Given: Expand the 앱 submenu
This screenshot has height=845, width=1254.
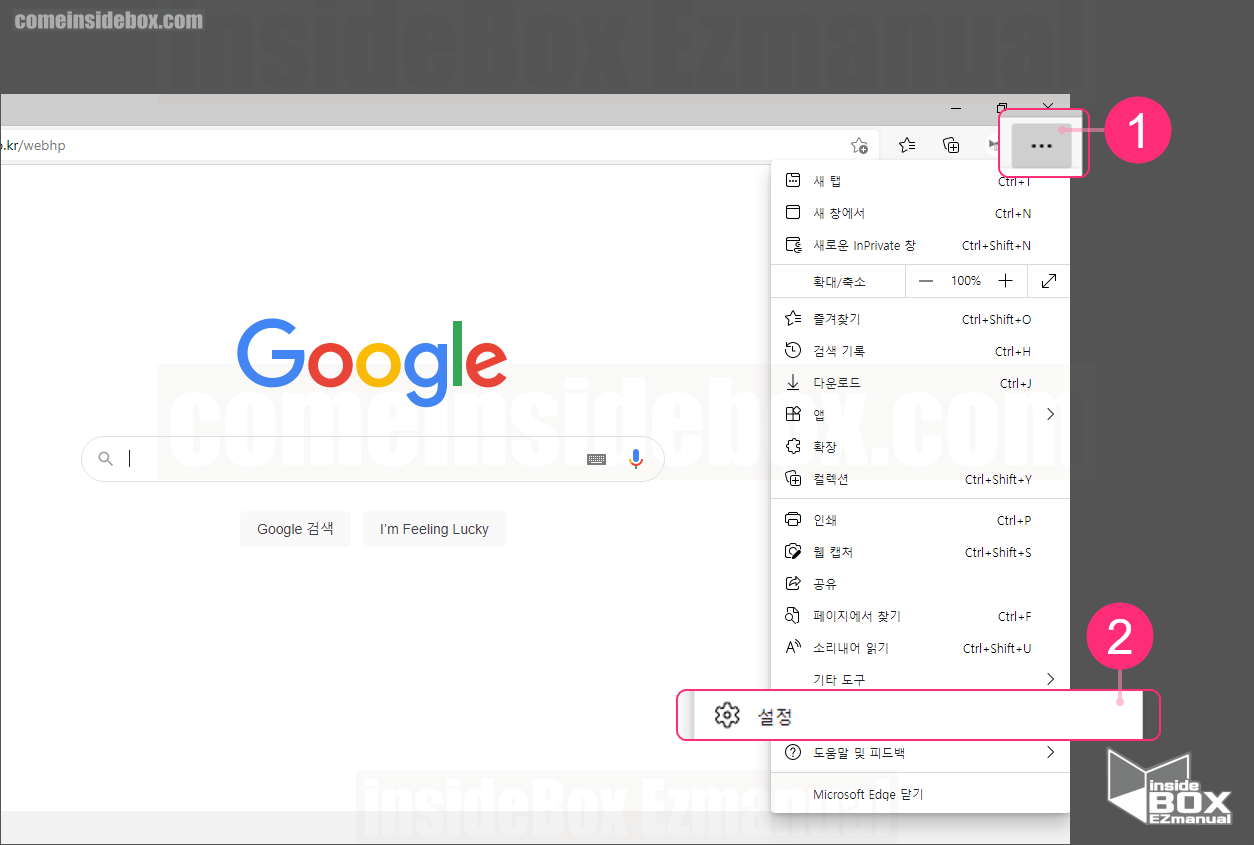Looking at the screenshot, I should pyautogui.click(x=920, y=415).
